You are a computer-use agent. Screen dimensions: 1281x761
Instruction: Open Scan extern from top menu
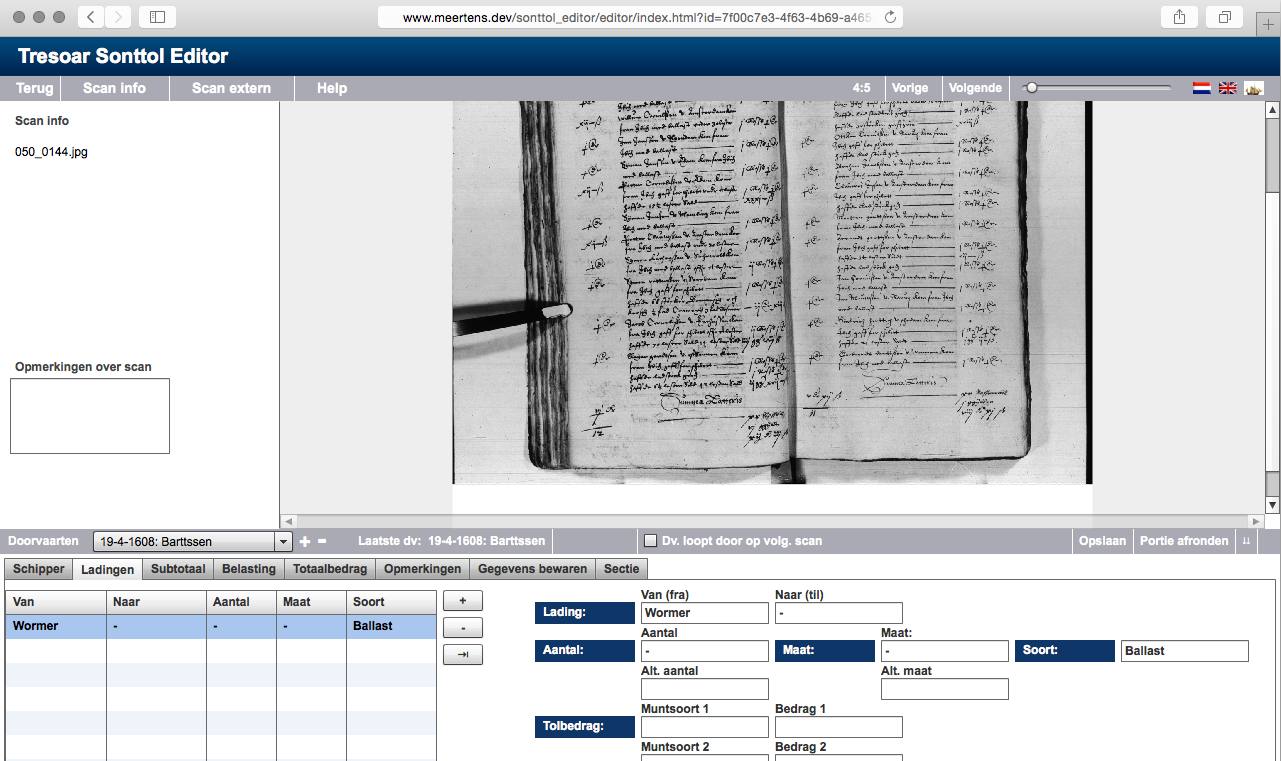pyautogui.click(x=230, y=88)
